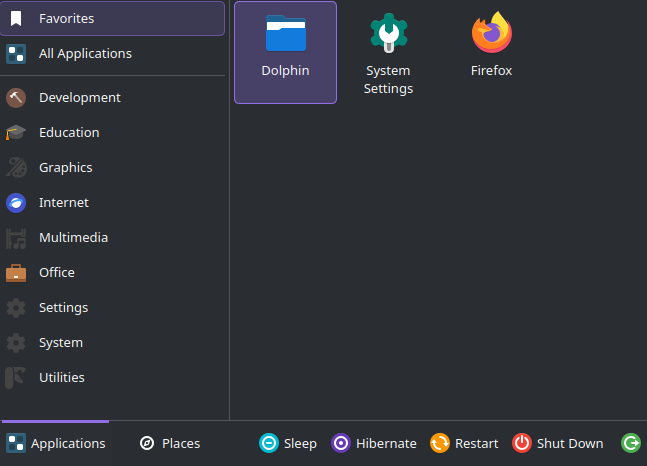
Task: Restart the computer
Action: 464,443
